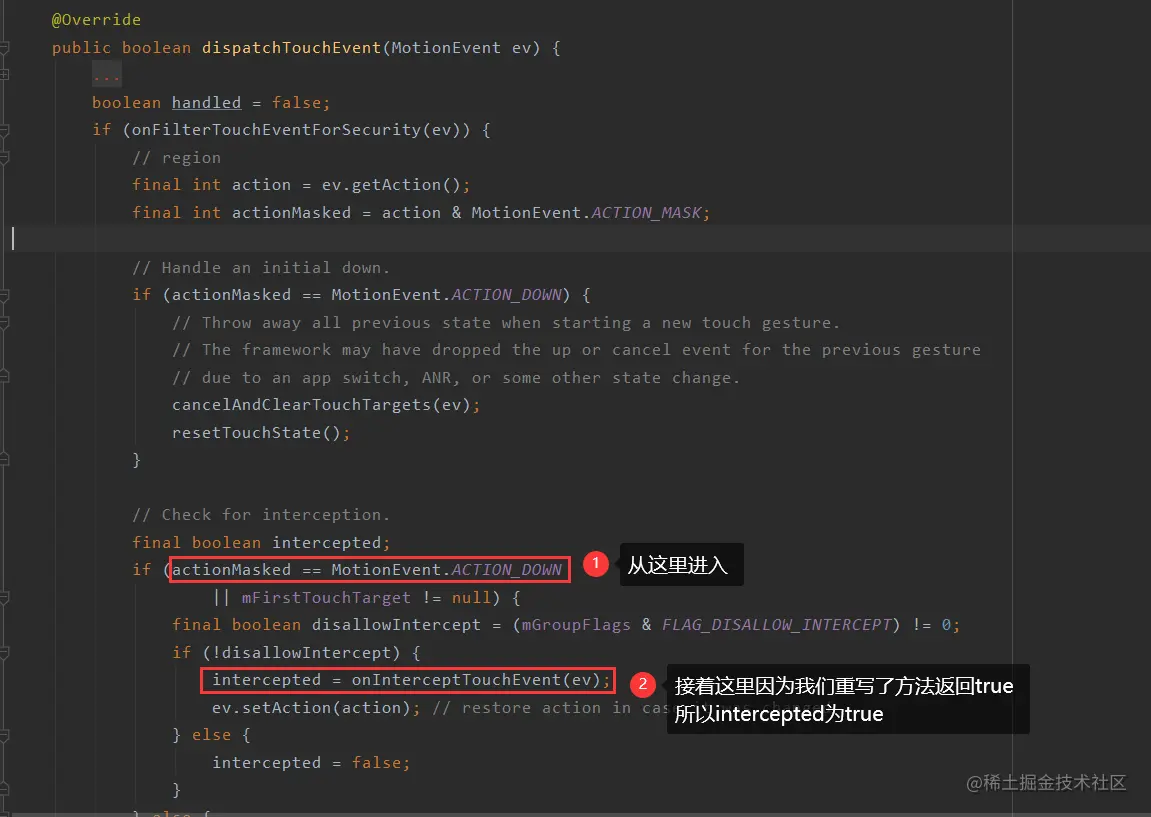Click 'MotionEvent' parameter type in signature
This screenshot has height=817, width=1151.
point(446,48)
